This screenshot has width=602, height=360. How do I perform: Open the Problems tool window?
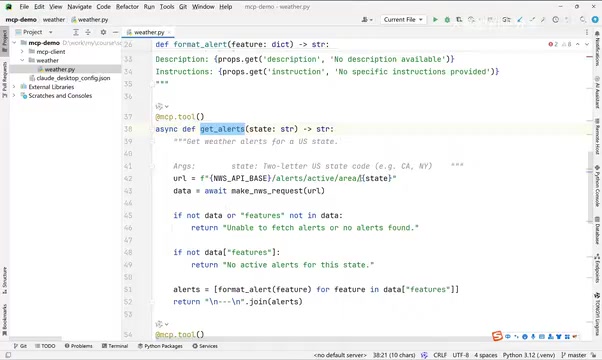[x=78, y=346]
